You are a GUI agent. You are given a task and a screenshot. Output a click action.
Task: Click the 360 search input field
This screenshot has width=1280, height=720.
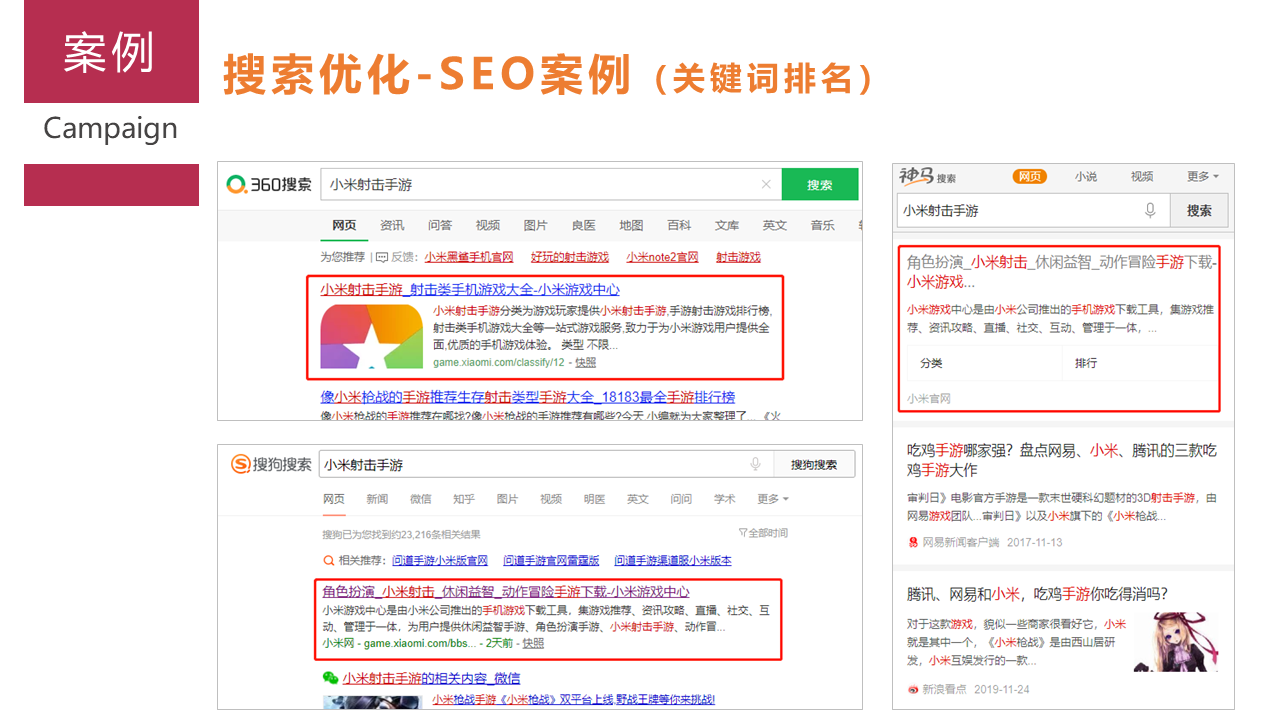[551, 185]
